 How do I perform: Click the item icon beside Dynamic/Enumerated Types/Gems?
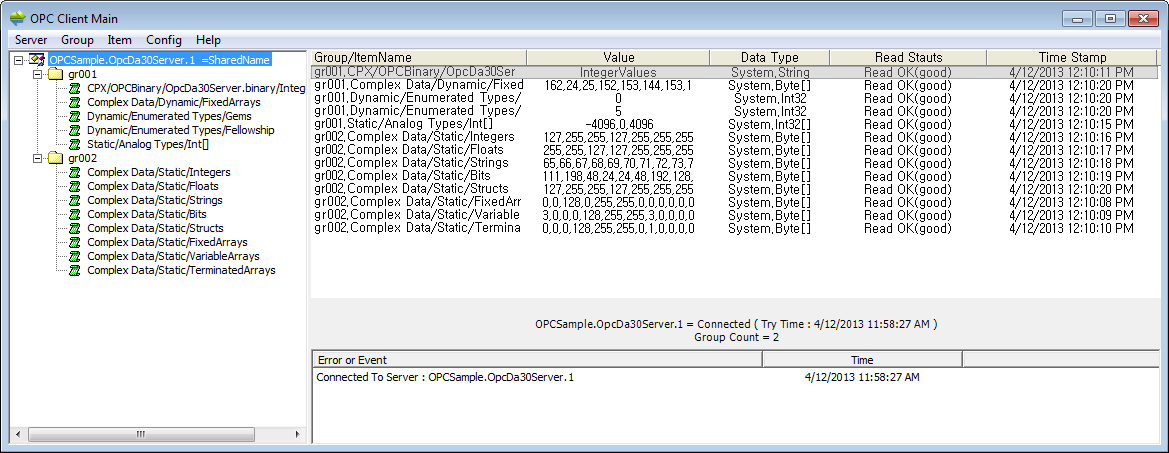(76, 117)
